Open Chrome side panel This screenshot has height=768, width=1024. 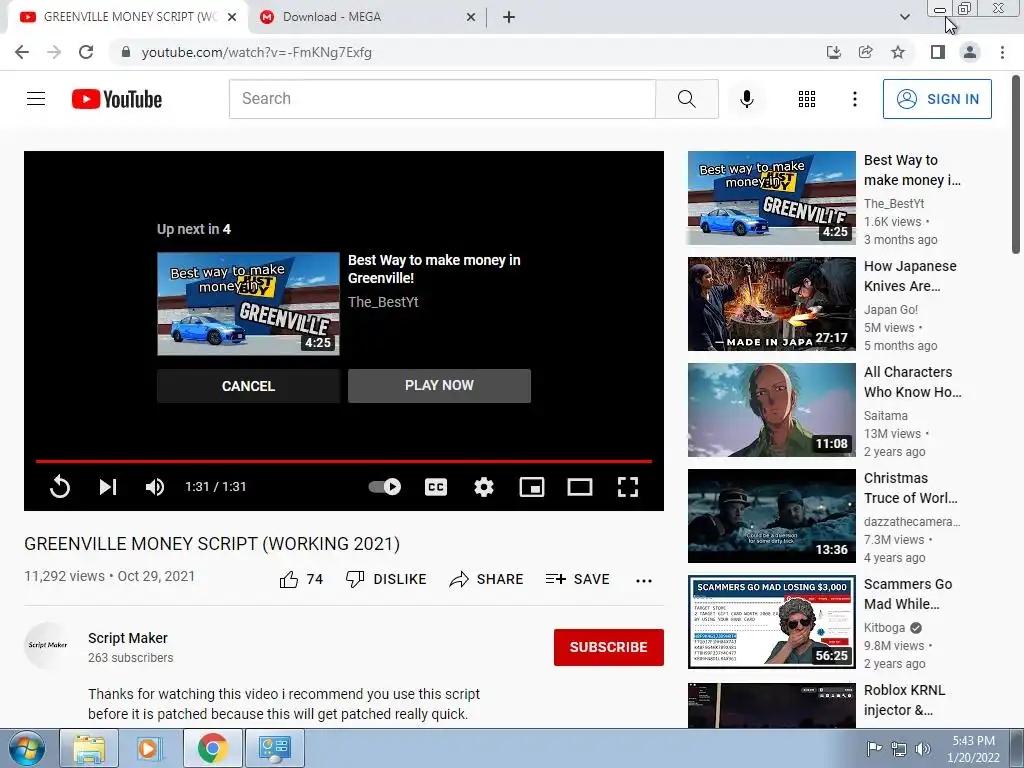click(938, 52)
